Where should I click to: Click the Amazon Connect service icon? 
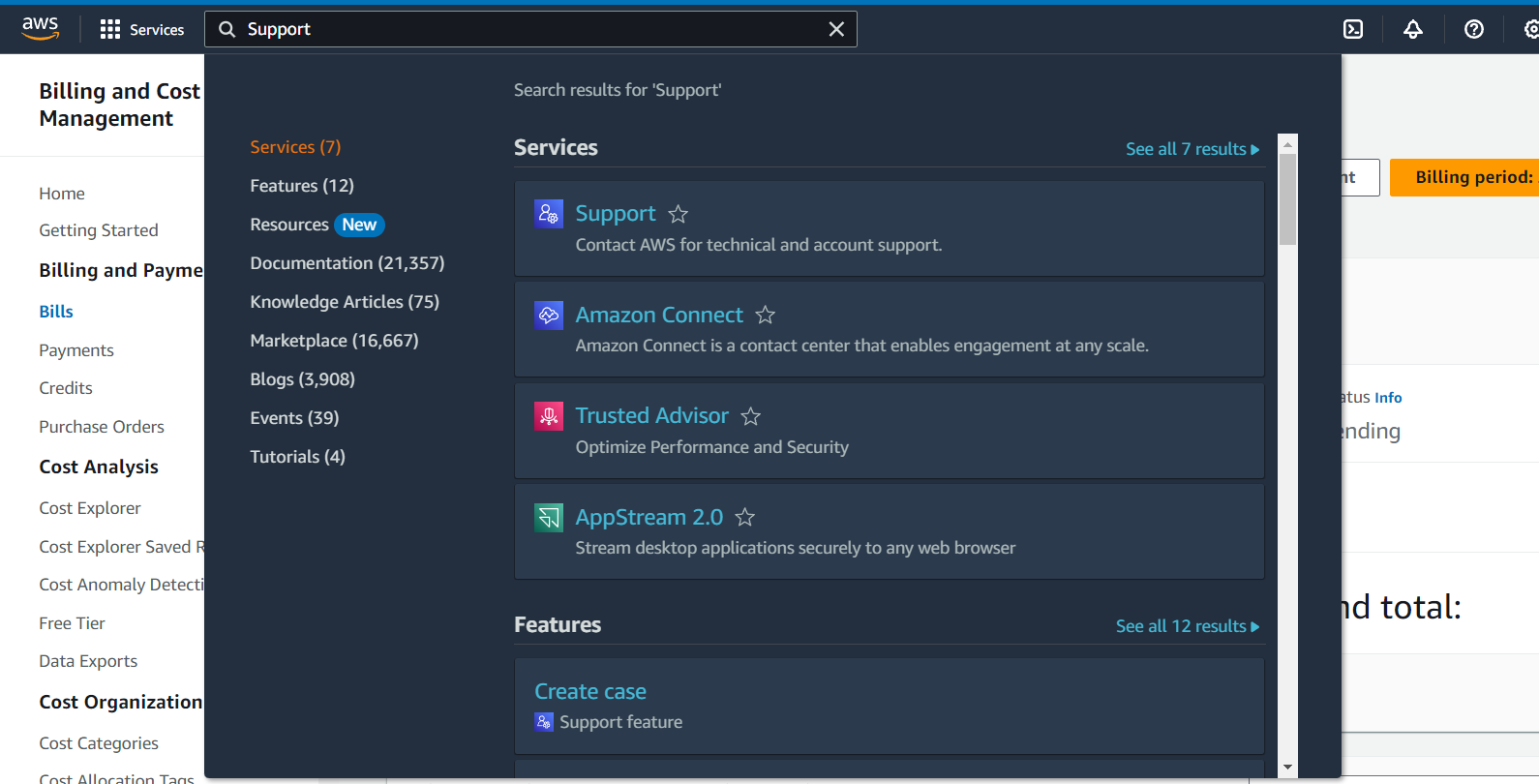pos(548,315)
